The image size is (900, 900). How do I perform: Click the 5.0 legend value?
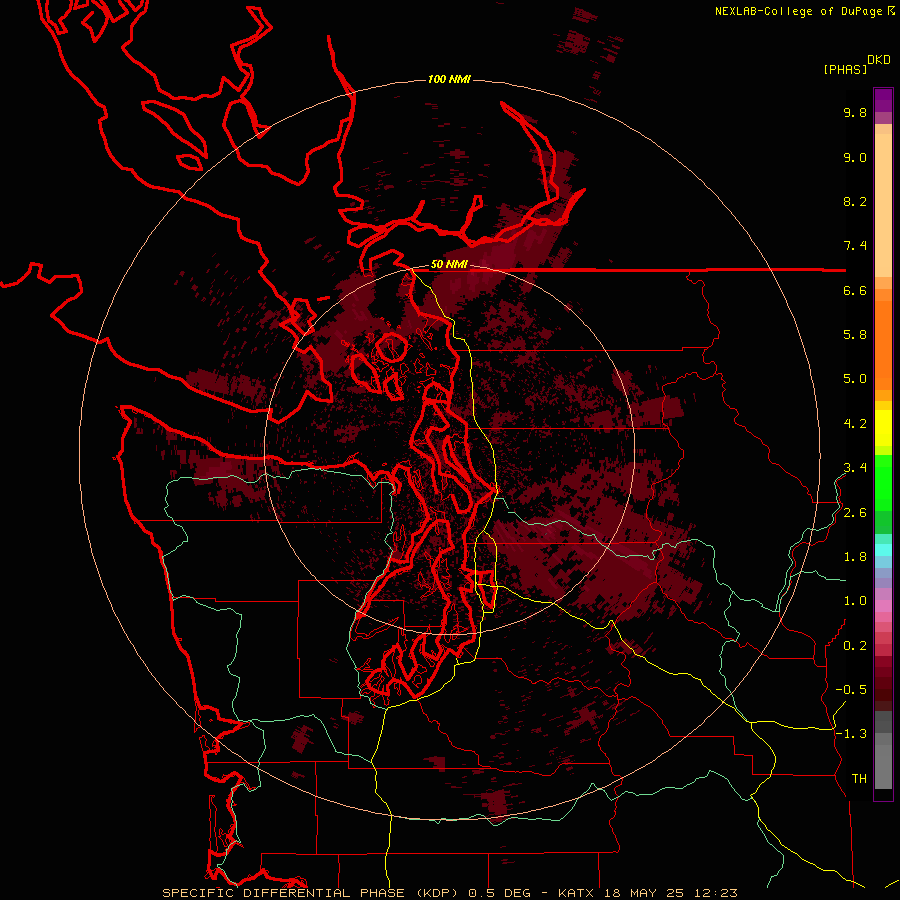tap(855, 379)
